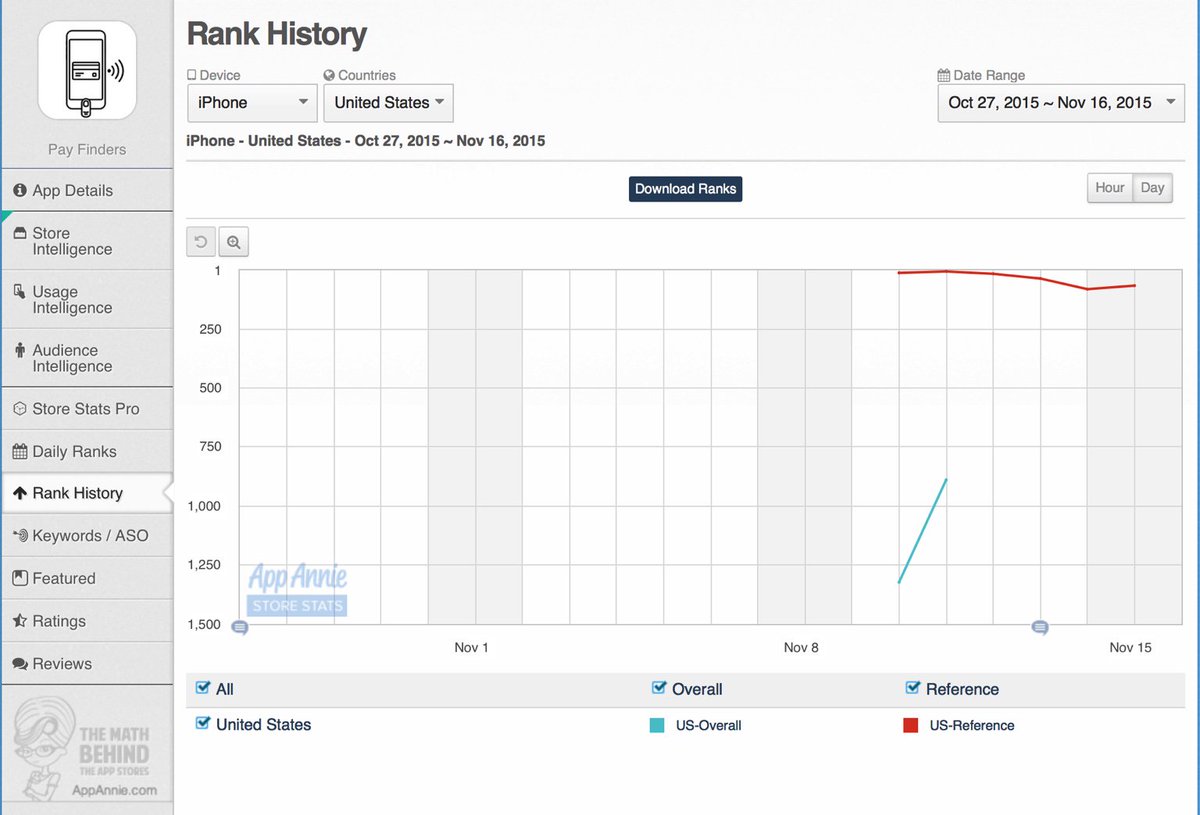The height and width of the screenshot is (815, 1200).
Task: Click the Nov 1 axis label
Action: [471, 648]
